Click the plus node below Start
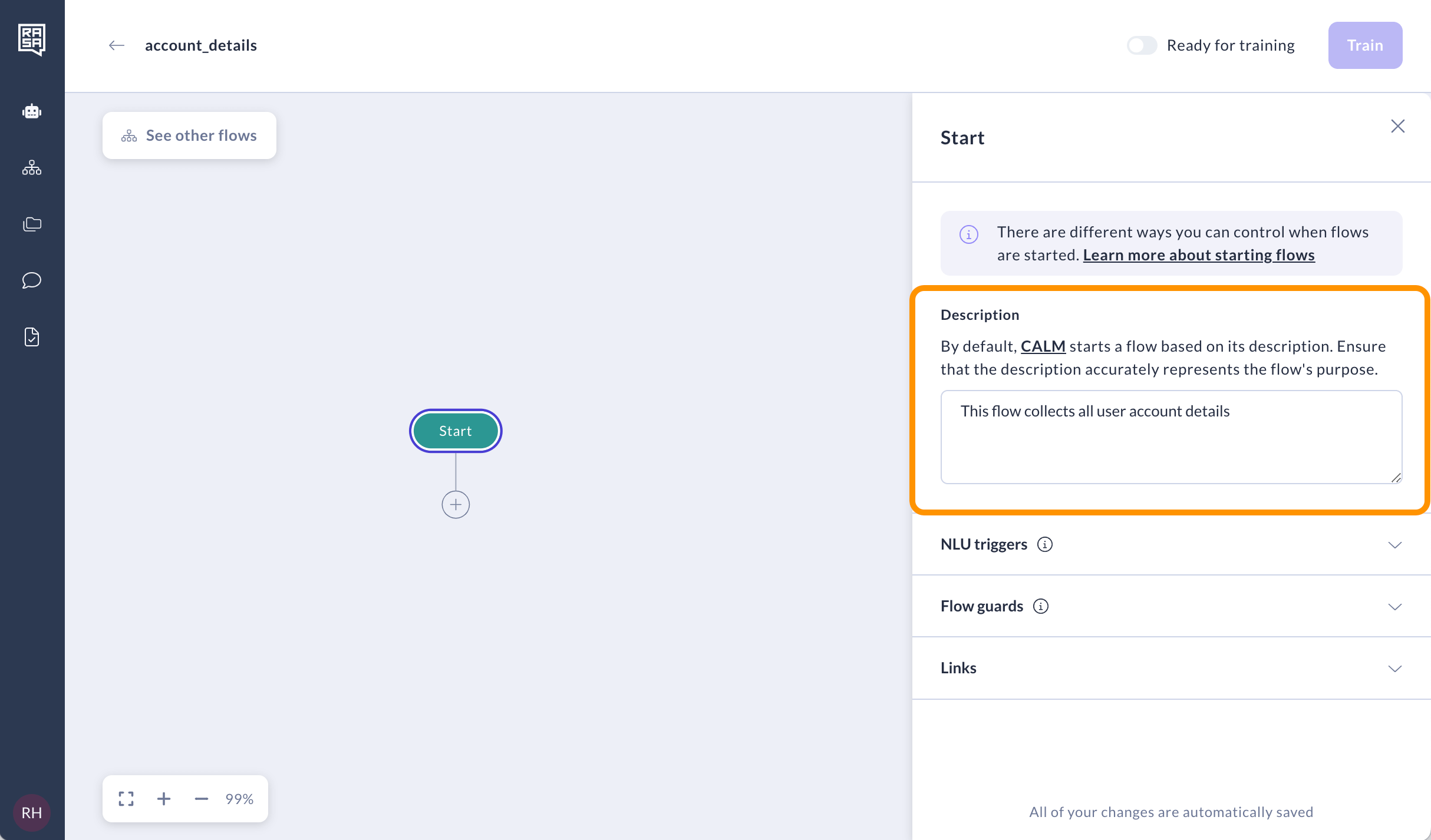The height and width of the screenshot is (840, 1431). tap(456, 505)
